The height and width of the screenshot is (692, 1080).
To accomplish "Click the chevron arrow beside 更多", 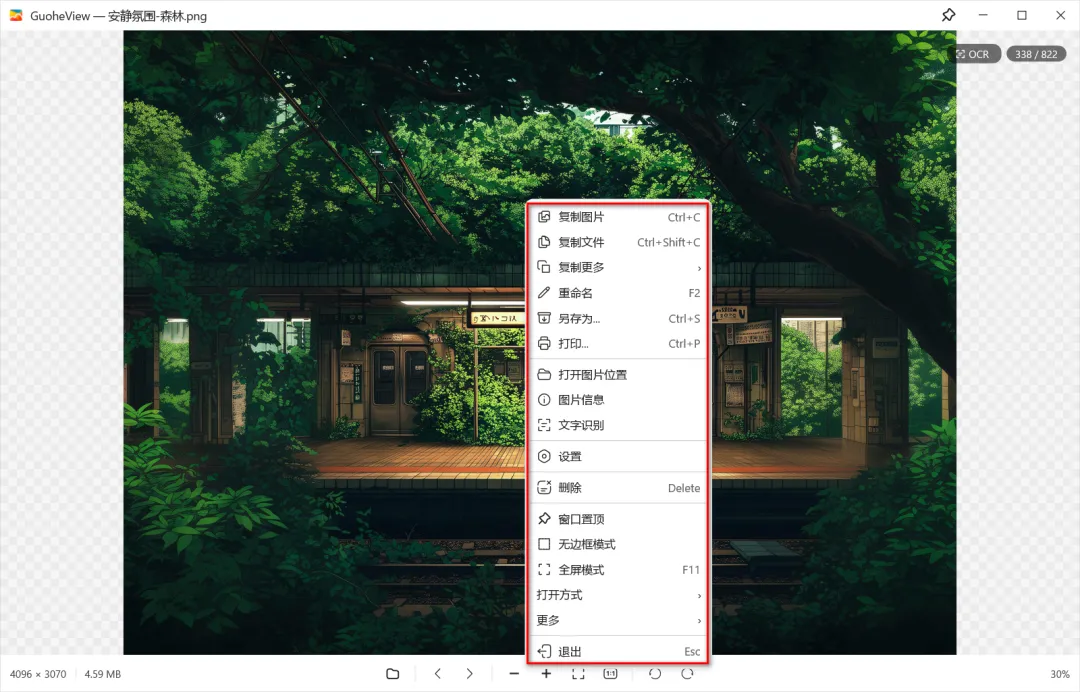I will (699, 621).
